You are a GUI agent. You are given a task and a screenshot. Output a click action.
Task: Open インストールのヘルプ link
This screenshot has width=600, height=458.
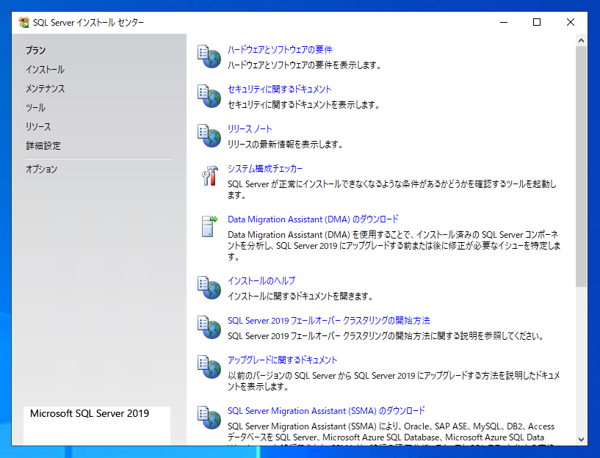(x=261, y=281)
